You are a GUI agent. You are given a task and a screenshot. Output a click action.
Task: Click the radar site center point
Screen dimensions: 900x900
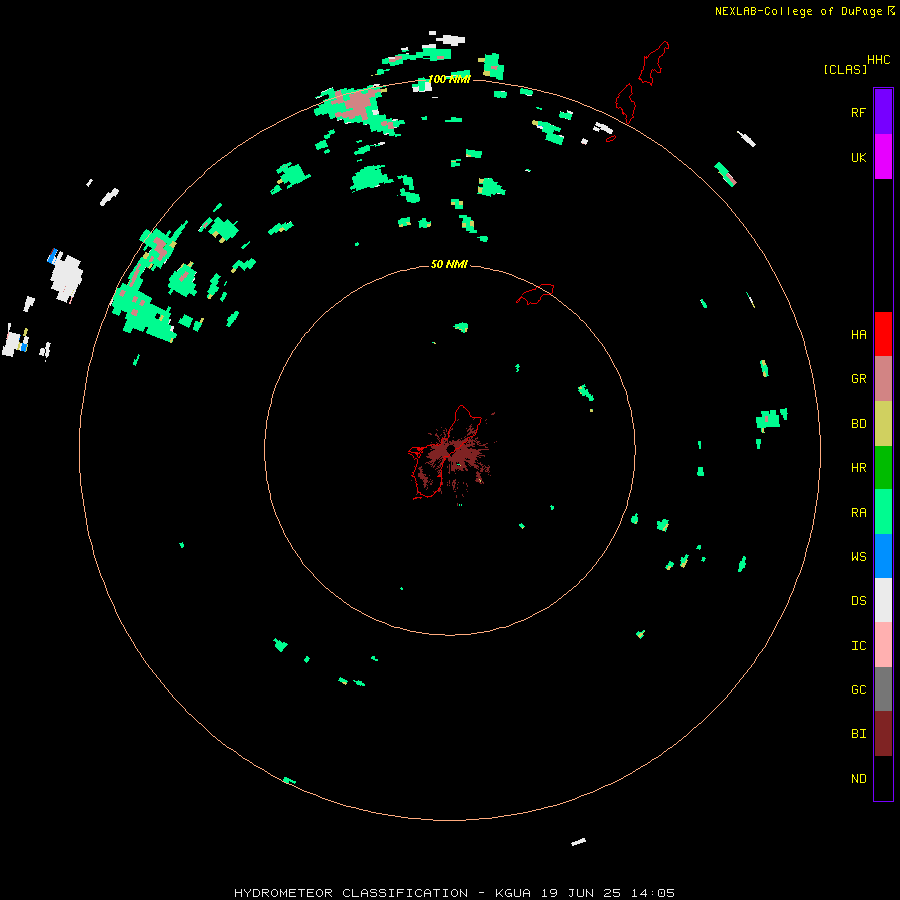(451, 448)
